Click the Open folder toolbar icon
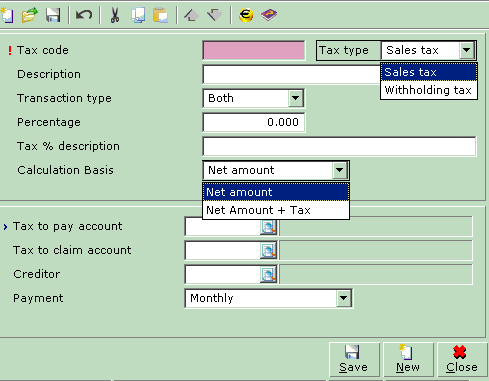 [30, 15]
